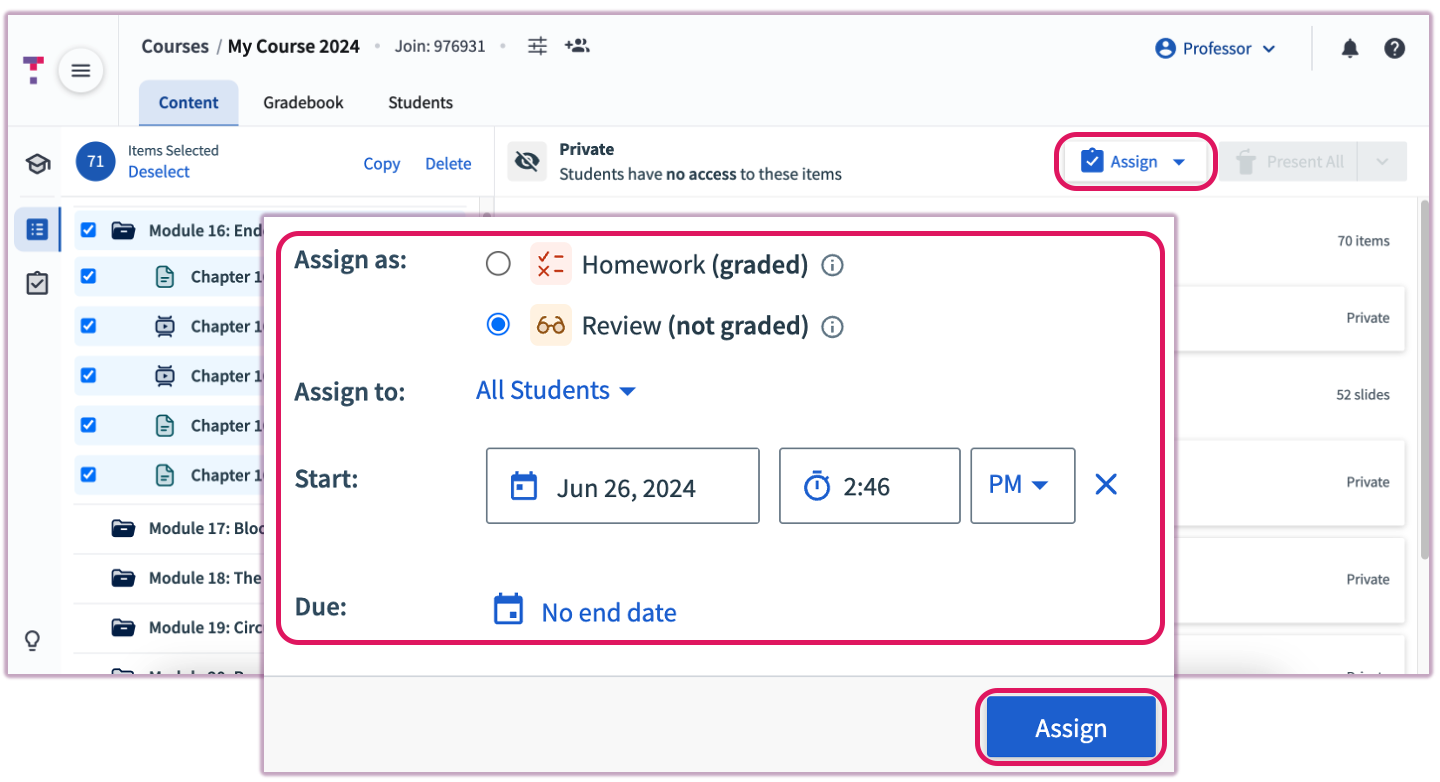Switch to the Gradebook tab
1440x782 pixels.
302,102
